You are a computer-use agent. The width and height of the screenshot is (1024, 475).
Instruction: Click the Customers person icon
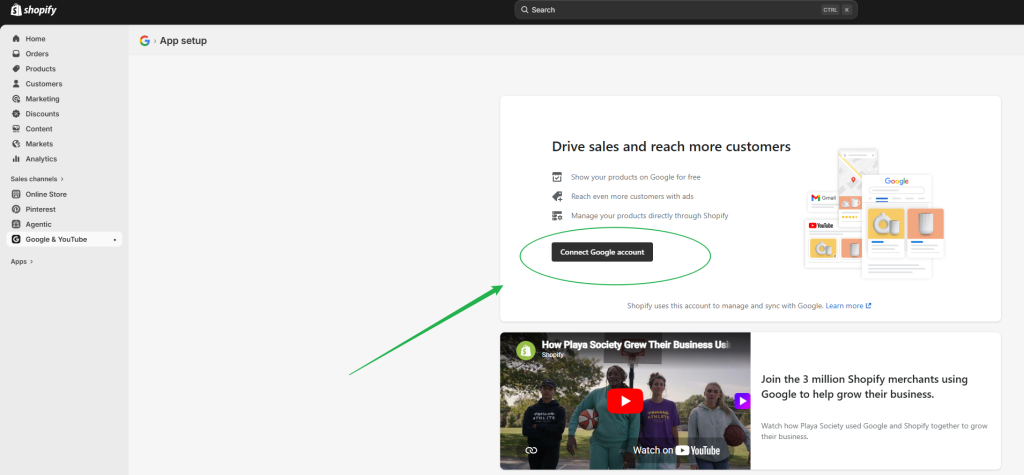(16, 84)
